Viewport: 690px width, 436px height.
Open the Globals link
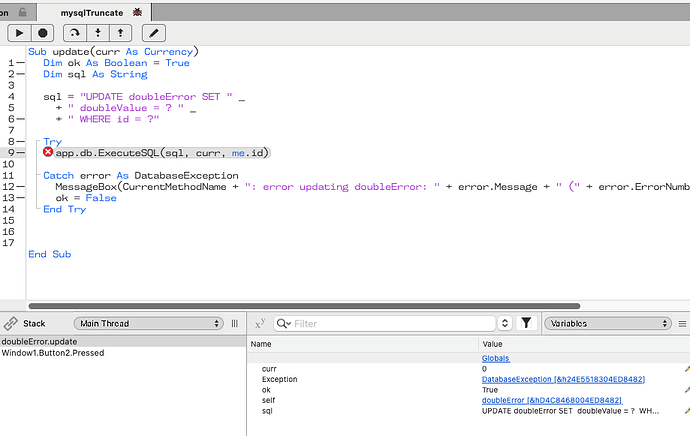click(x=495, y=358)
